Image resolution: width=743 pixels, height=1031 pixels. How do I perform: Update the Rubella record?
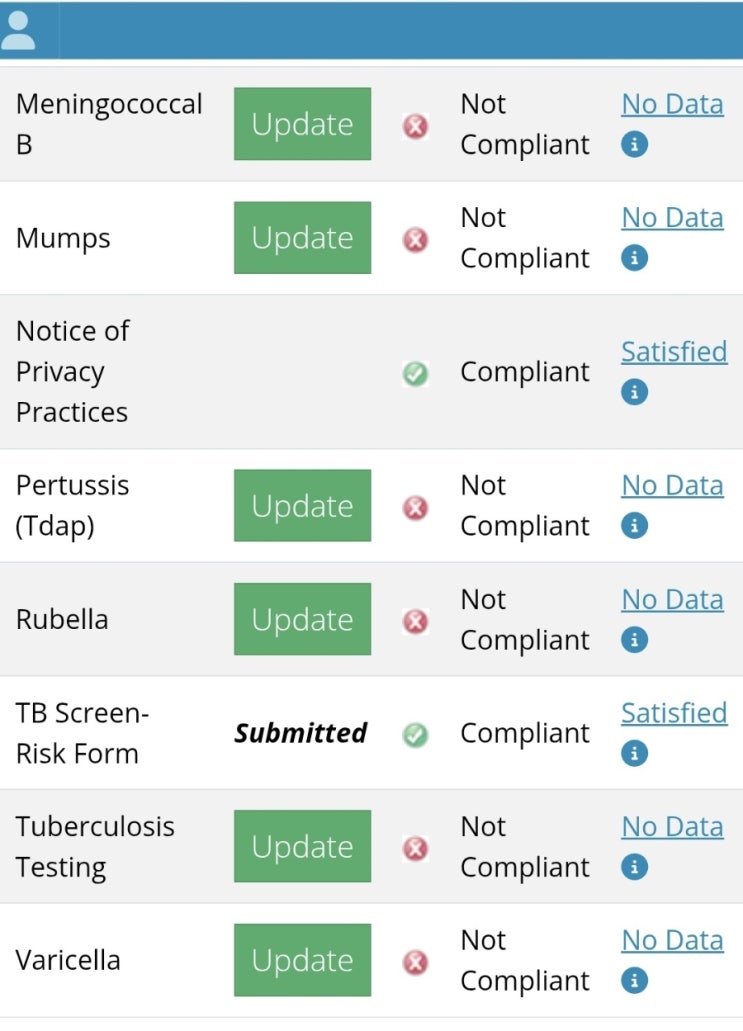click(302, 619)
